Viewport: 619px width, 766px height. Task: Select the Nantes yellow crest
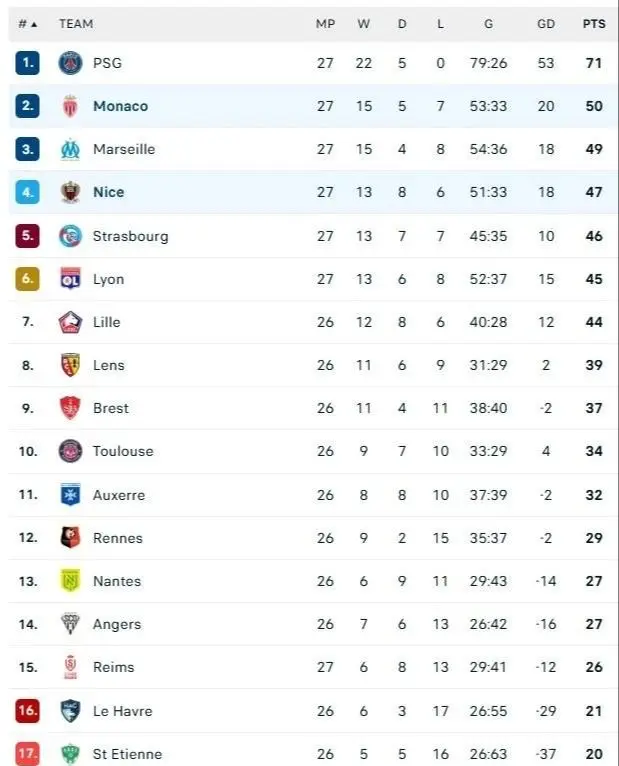pyautogui.click(x=70, y=581)
